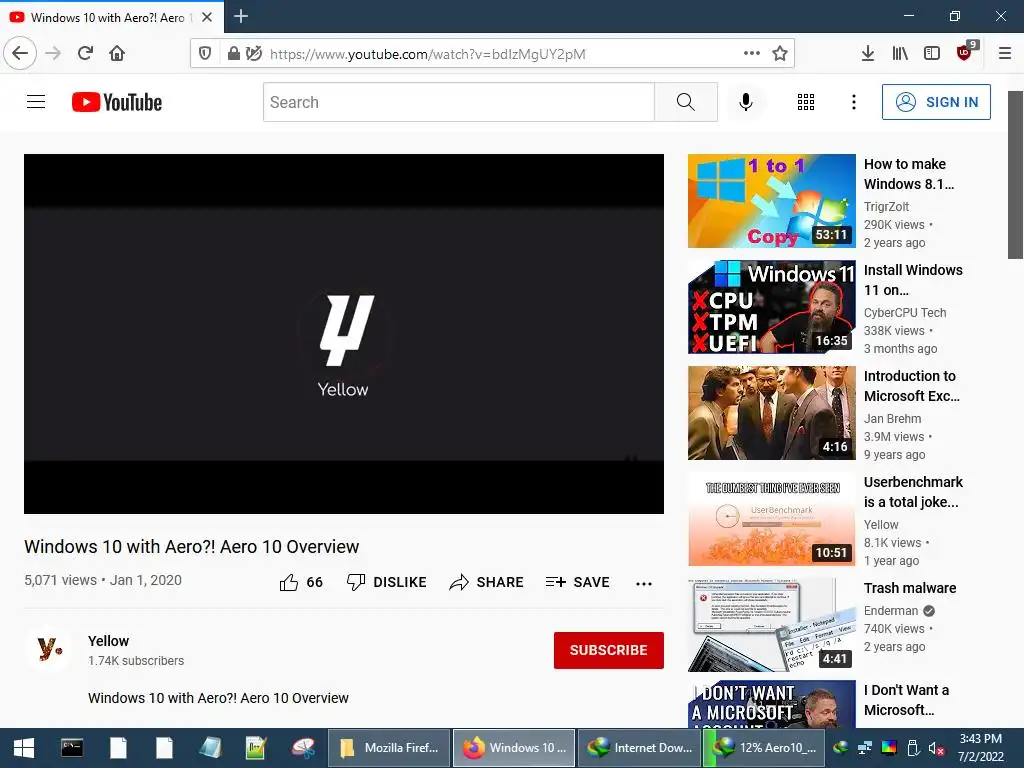This screenshot has width=1024, height=768.
Task: Open more actions ellipsis below the video
Action: coord(644,583)
